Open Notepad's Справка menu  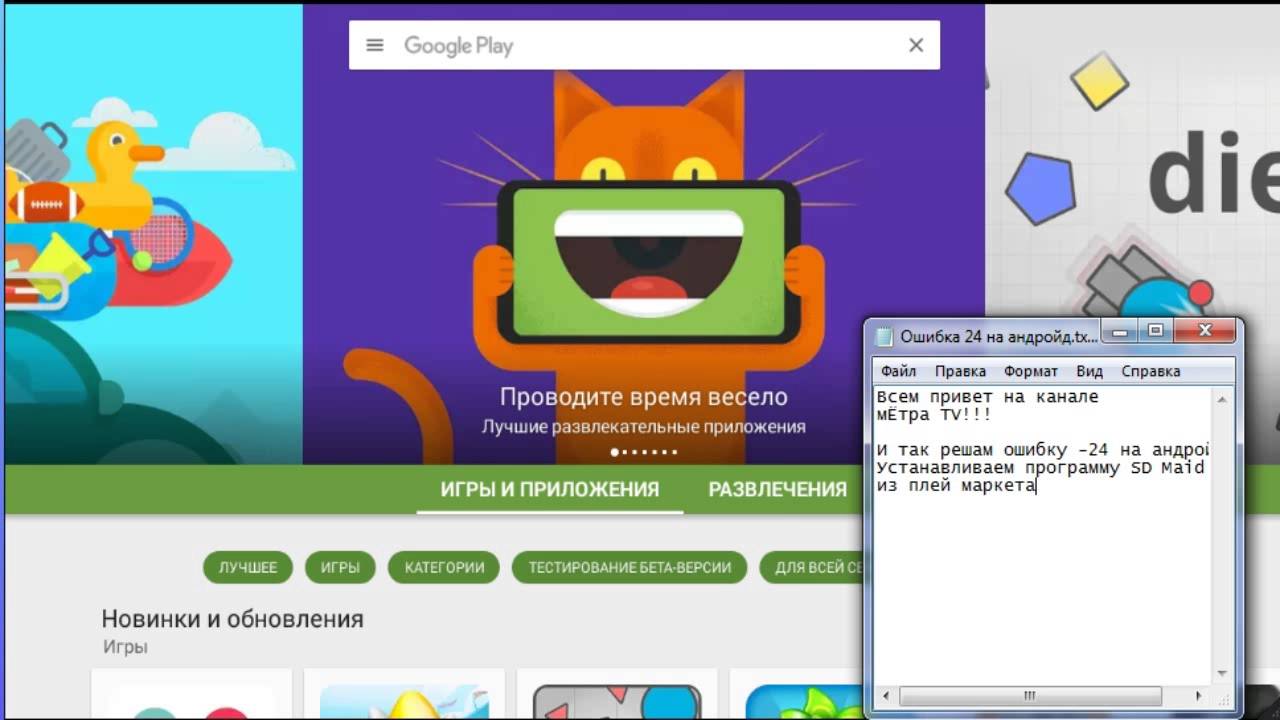pos(1150,371)
